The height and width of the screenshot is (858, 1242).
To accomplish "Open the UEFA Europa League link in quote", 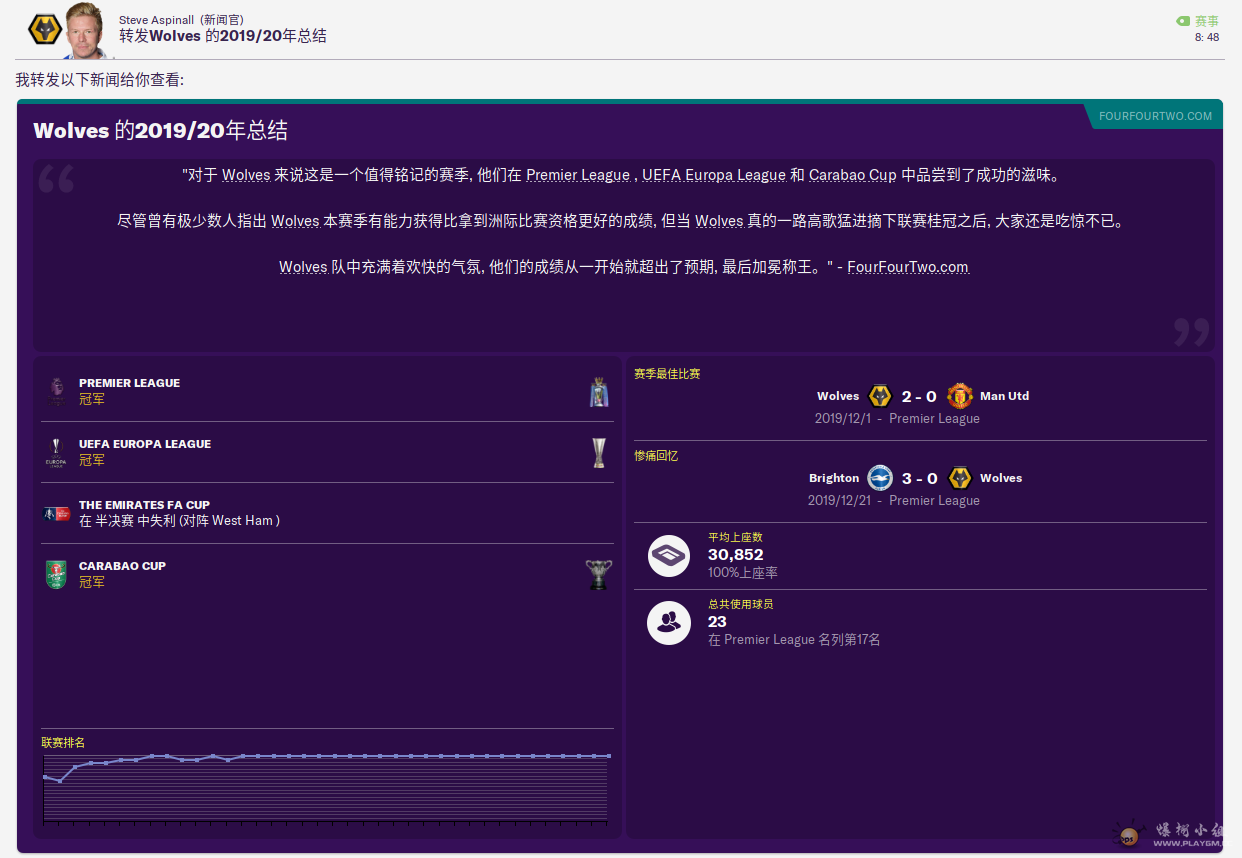I will (x=714, y=175).
